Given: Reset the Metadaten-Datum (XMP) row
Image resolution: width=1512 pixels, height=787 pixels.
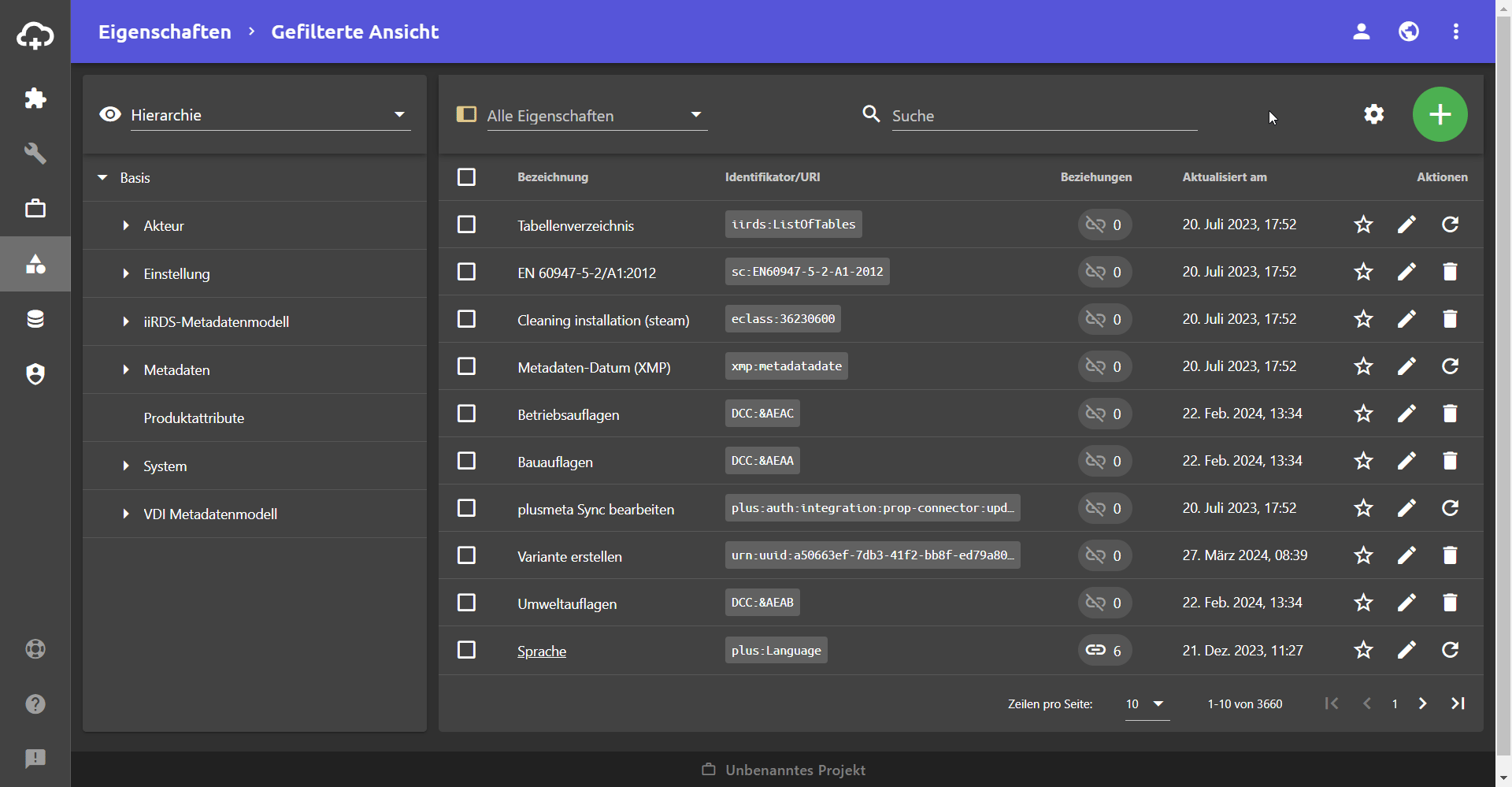Looking at the screenshot, I should pyautogui.click(x=1450, y=366).
